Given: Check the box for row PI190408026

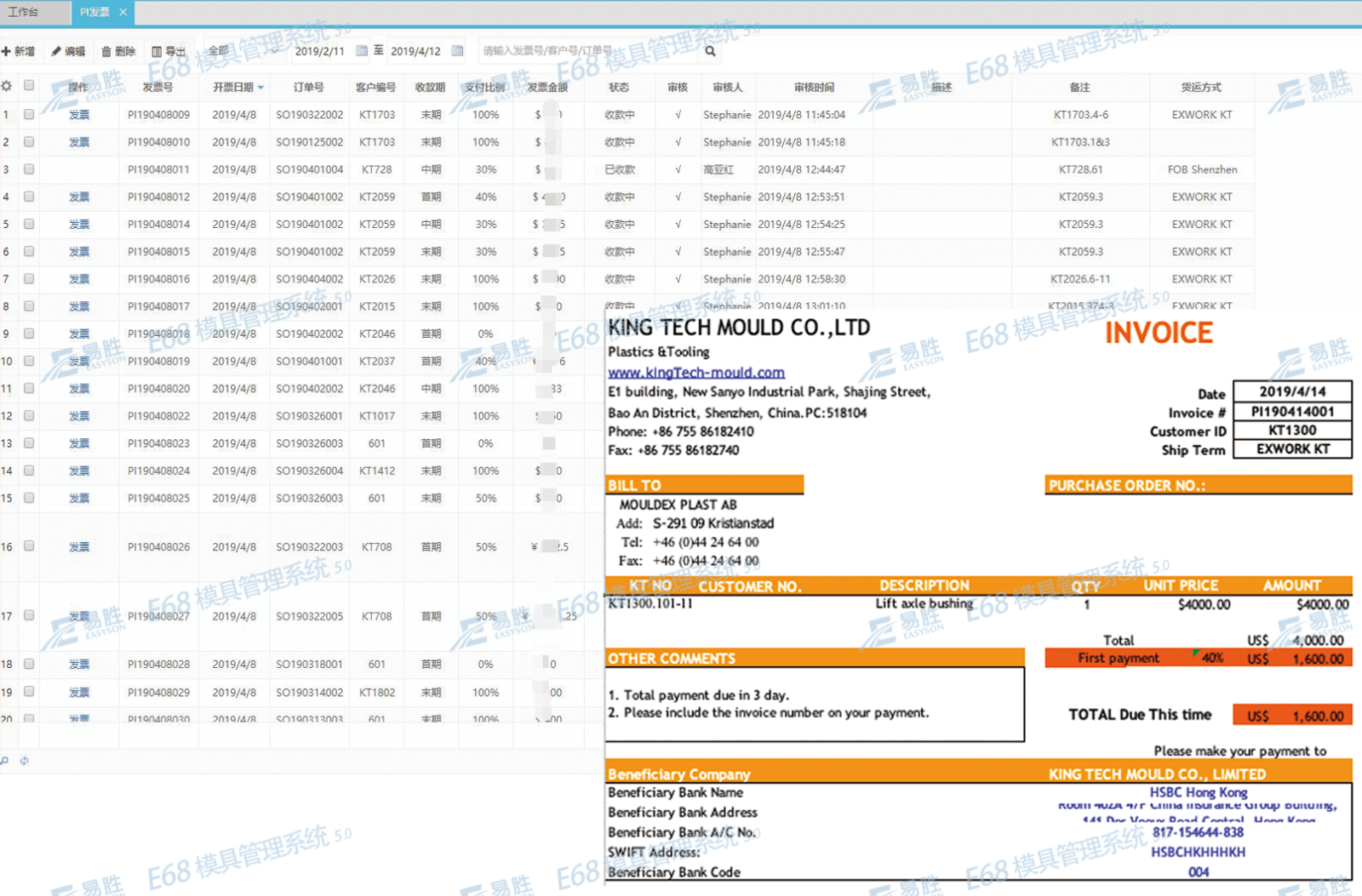Looking at the screenshot, I should (29, 546).
